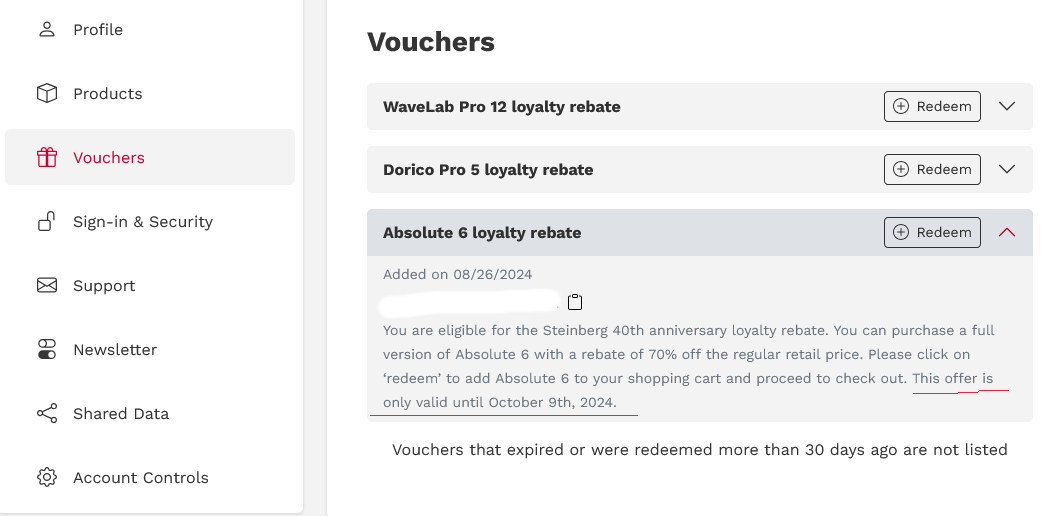This screenshot has width=1051, height=516.
Task: Expand the Dorico Pro 5 voucher chevron
Action: pos(1007,169)
